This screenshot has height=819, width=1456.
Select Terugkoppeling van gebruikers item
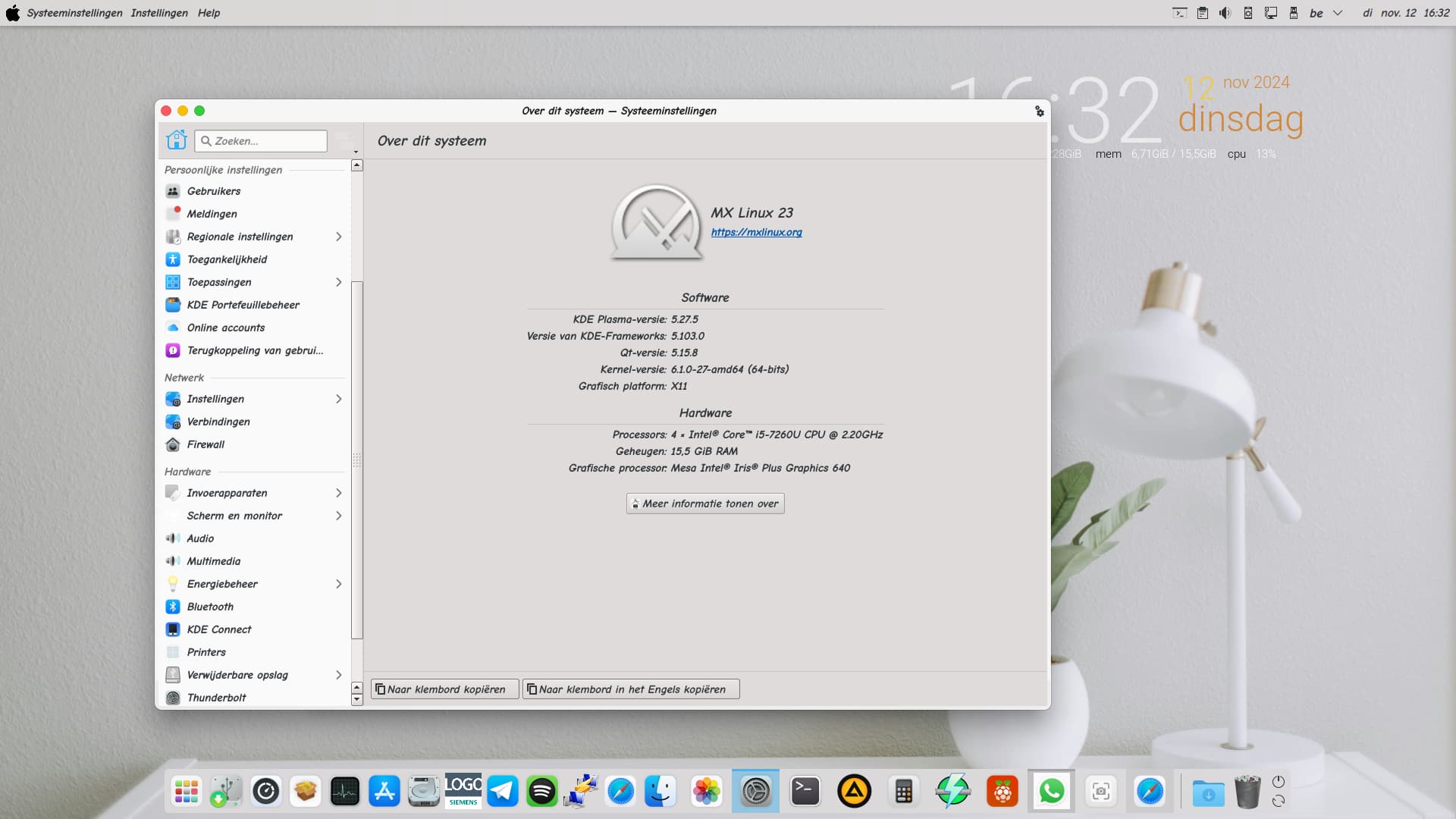(x=254, y=350)
